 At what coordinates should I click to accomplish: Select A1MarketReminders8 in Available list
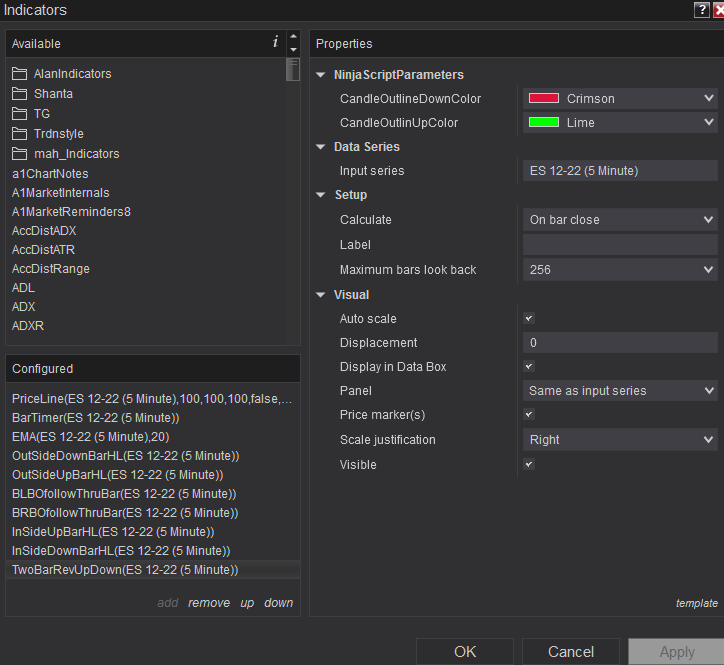tap(71, 212)
